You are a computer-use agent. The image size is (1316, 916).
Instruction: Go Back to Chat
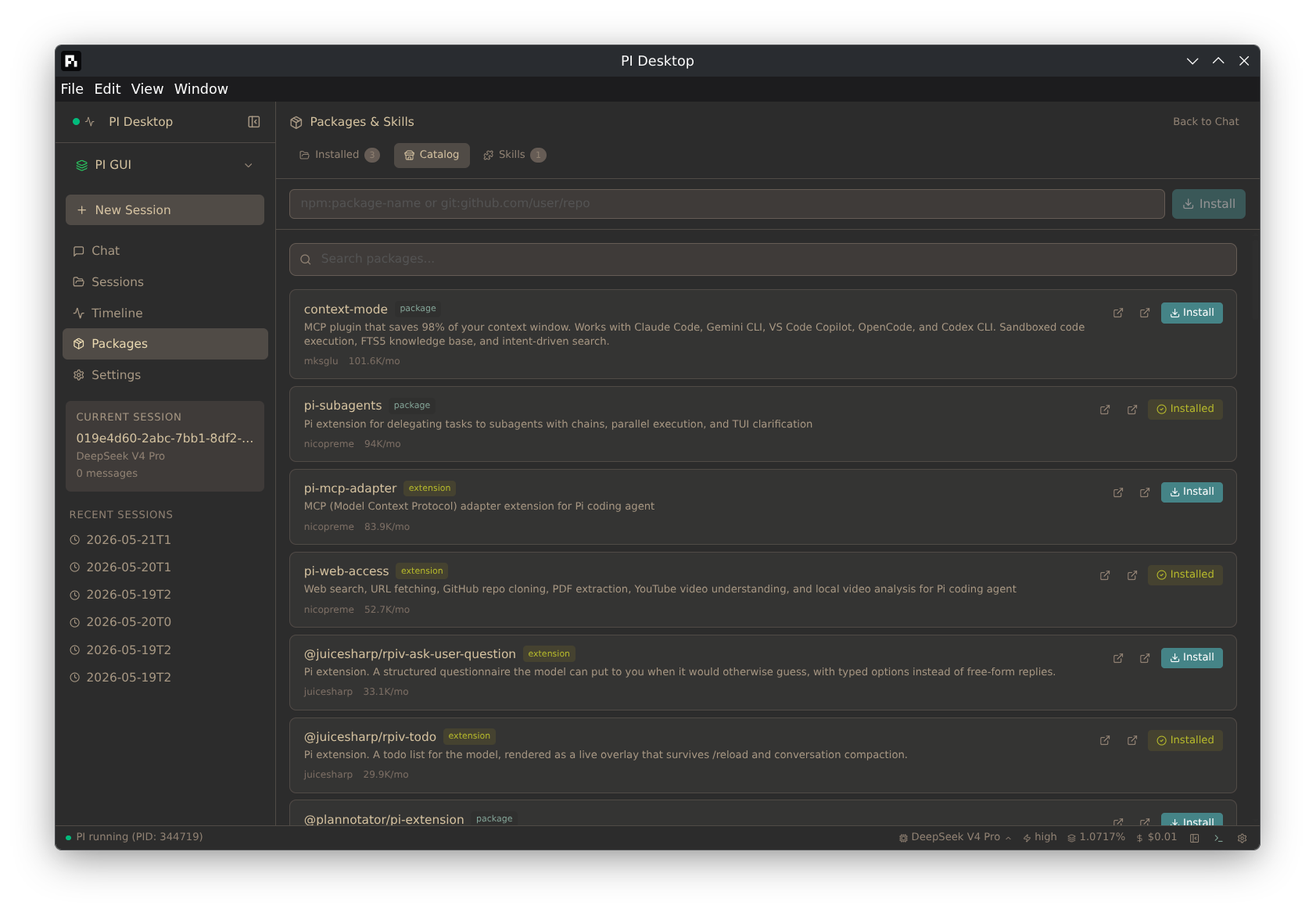[x=1206, y=122]
